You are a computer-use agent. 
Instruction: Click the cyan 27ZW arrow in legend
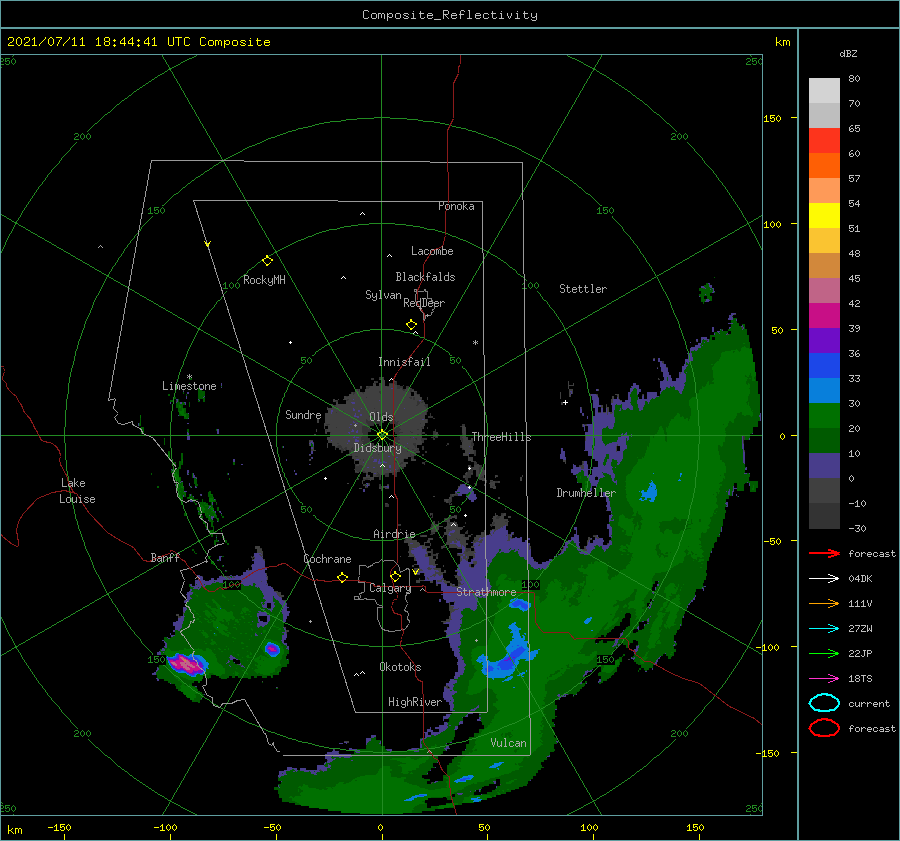pos(824,629)
